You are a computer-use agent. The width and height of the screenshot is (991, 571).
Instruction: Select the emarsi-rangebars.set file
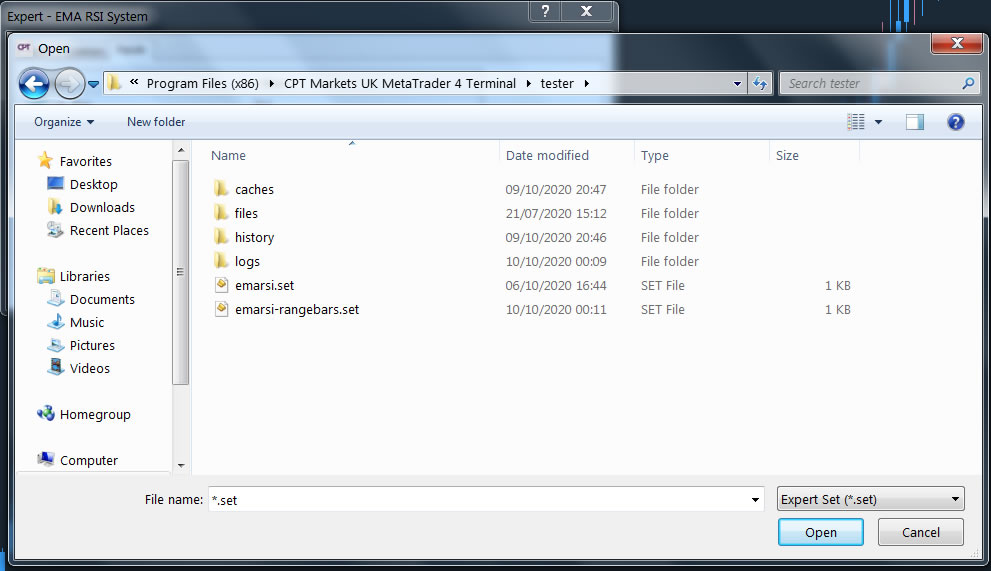tap(296, 309)
